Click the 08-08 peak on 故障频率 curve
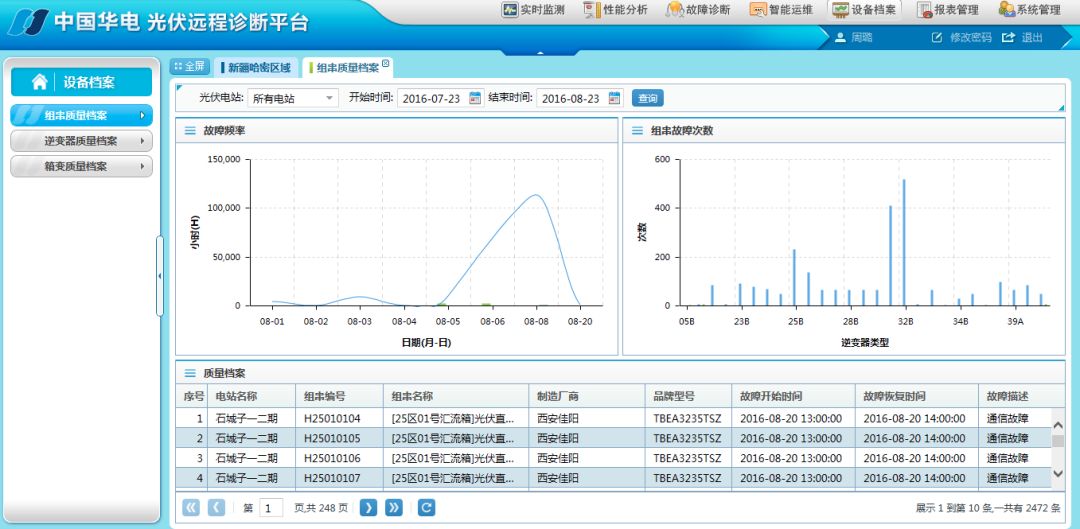This screenshot has width=1080, height=529. tap(537, 195)
